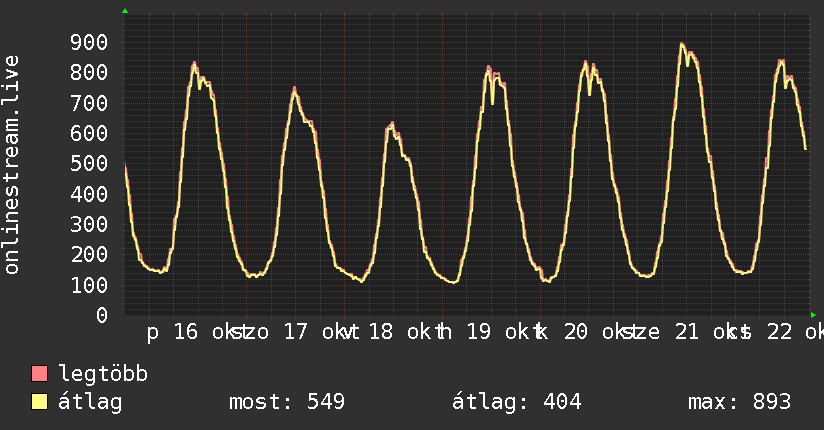Screen dimensions: 824x430
Task: Click the 'átlag: 404' average value
Action: (517, 403)
